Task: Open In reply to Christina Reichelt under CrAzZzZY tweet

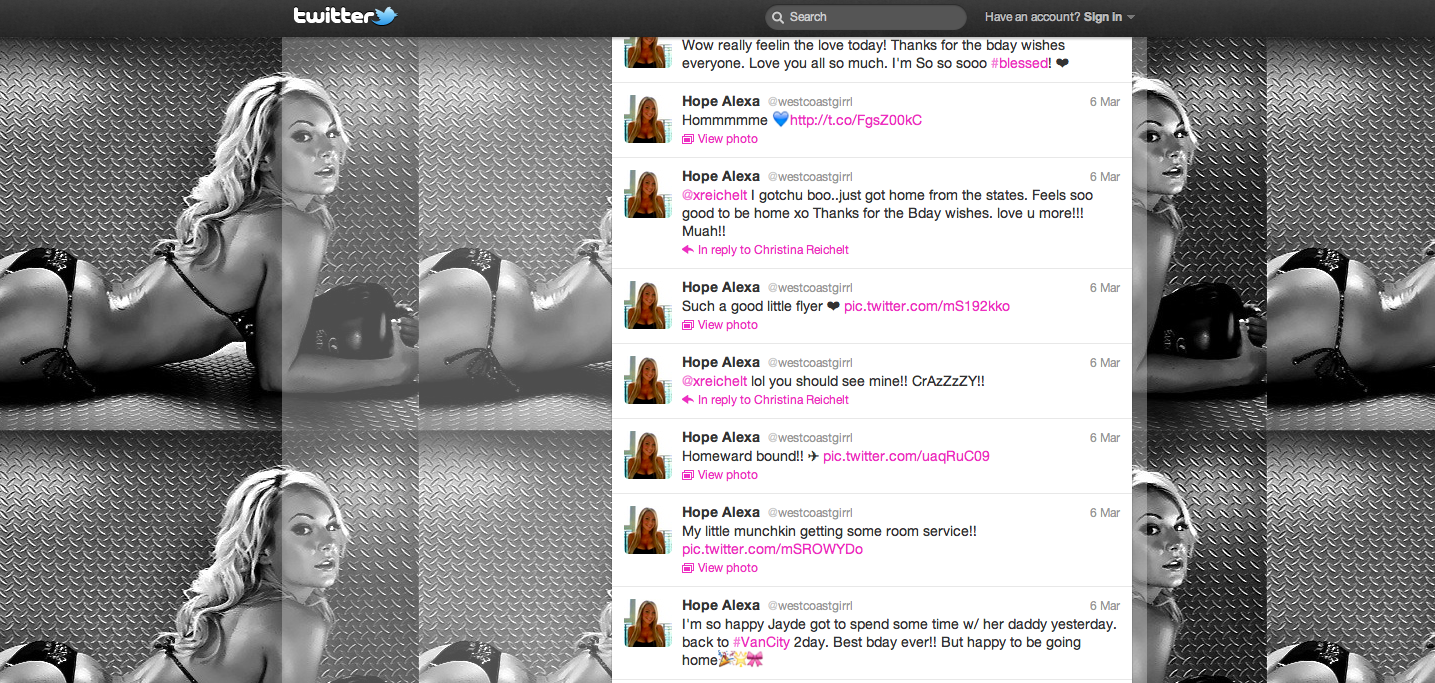Action: 773,400
